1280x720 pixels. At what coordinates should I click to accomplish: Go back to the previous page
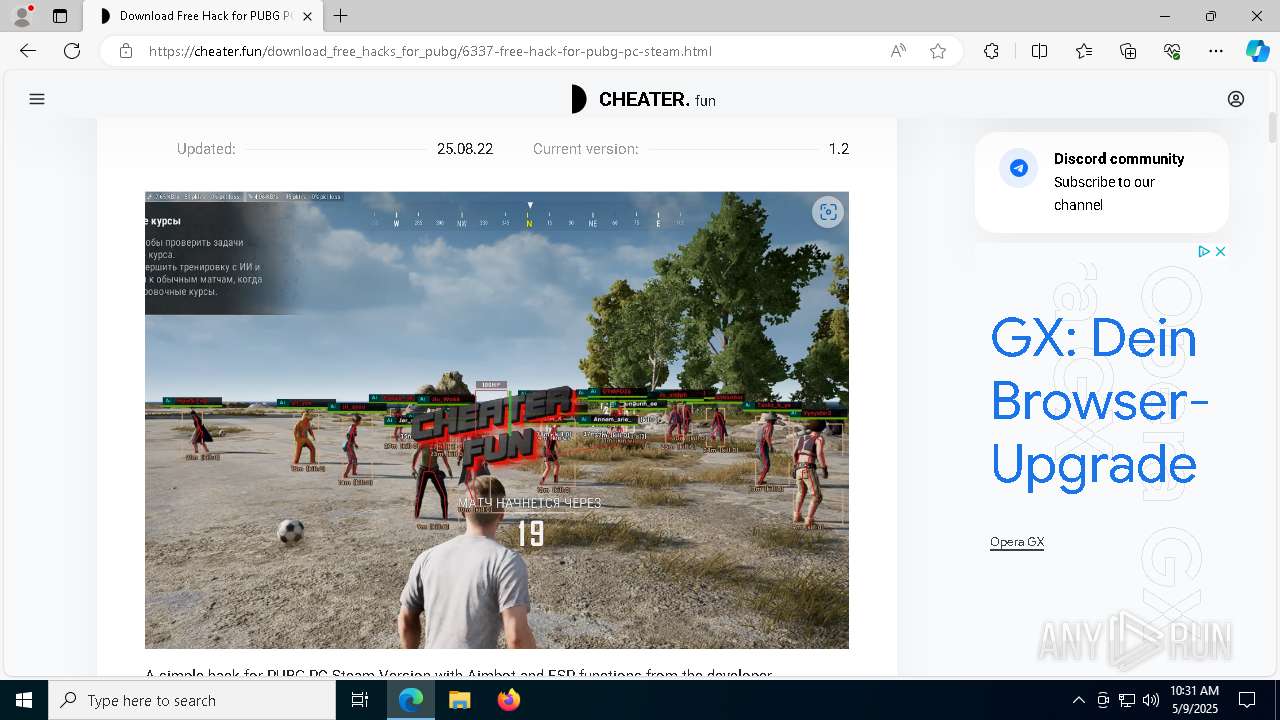click(28, 51)
